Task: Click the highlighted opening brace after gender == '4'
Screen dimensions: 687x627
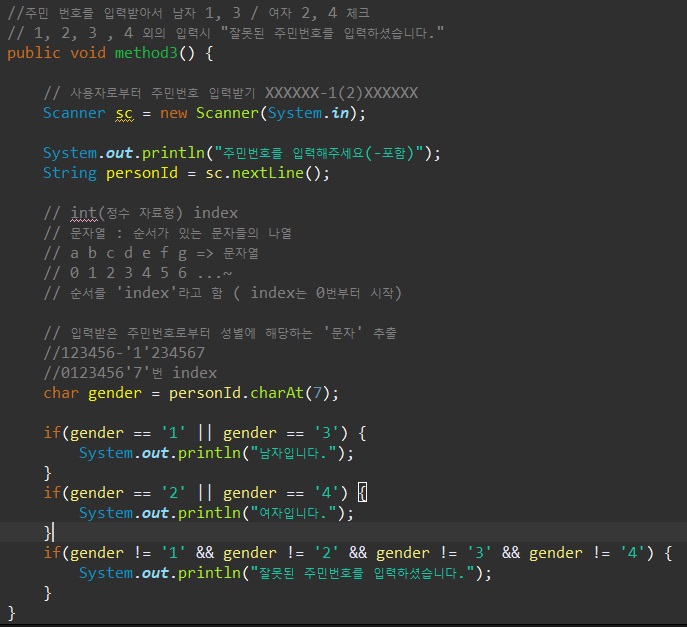Action: pos(362,493)
